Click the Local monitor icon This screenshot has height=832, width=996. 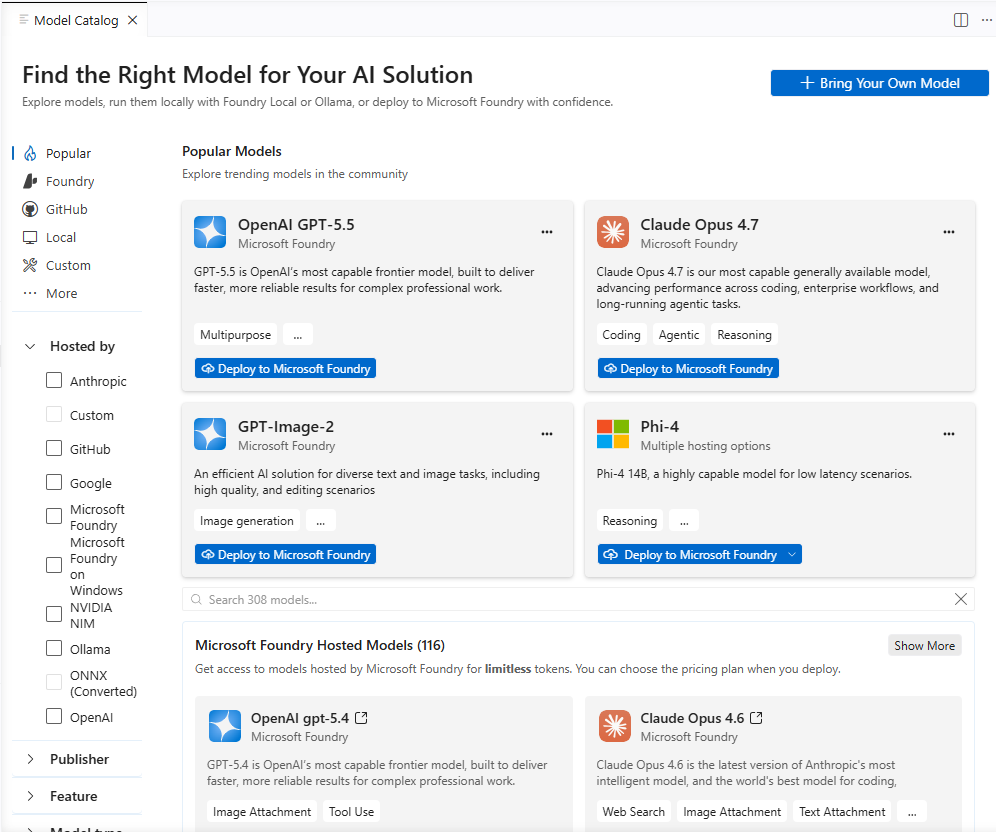pyautogui.click(x=30, y=237)
